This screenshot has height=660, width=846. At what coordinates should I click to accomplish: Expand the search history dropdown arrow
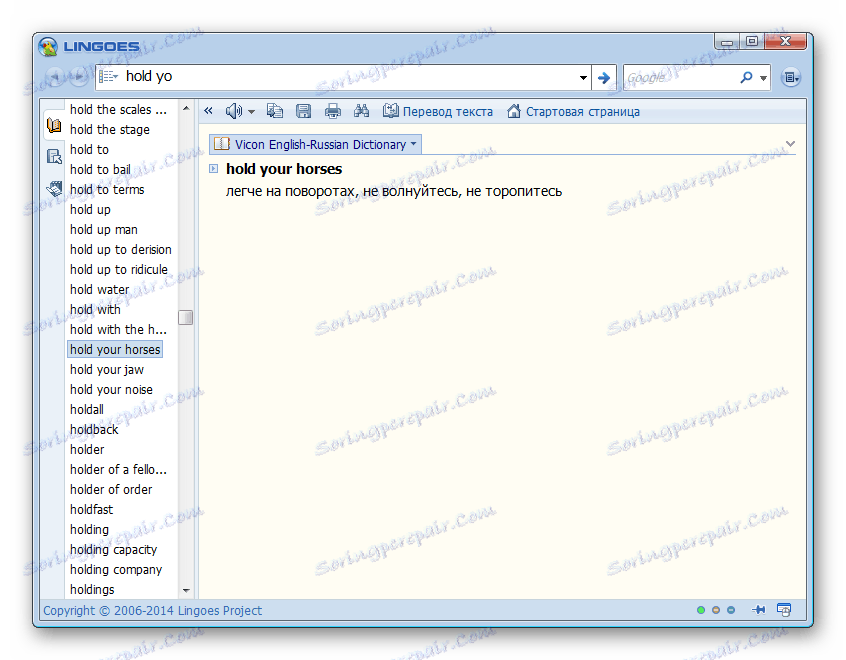pos(583,78)
